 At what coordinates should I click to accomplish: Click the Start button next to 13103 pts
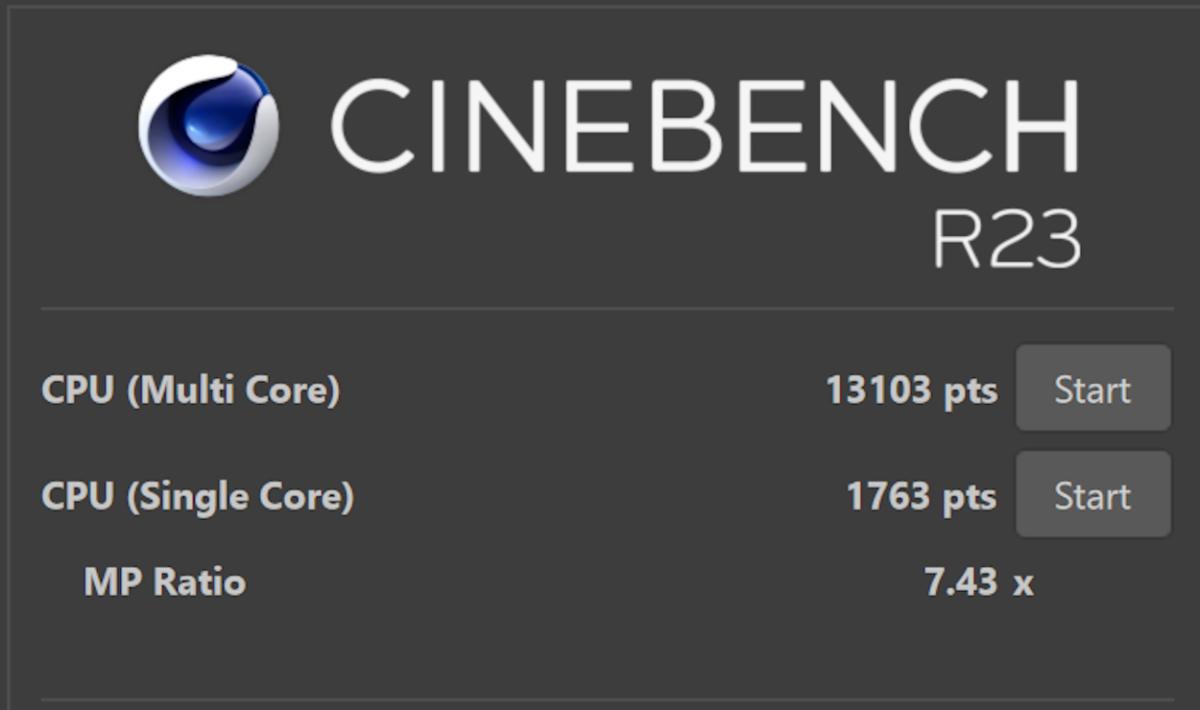click(1092, 390)
